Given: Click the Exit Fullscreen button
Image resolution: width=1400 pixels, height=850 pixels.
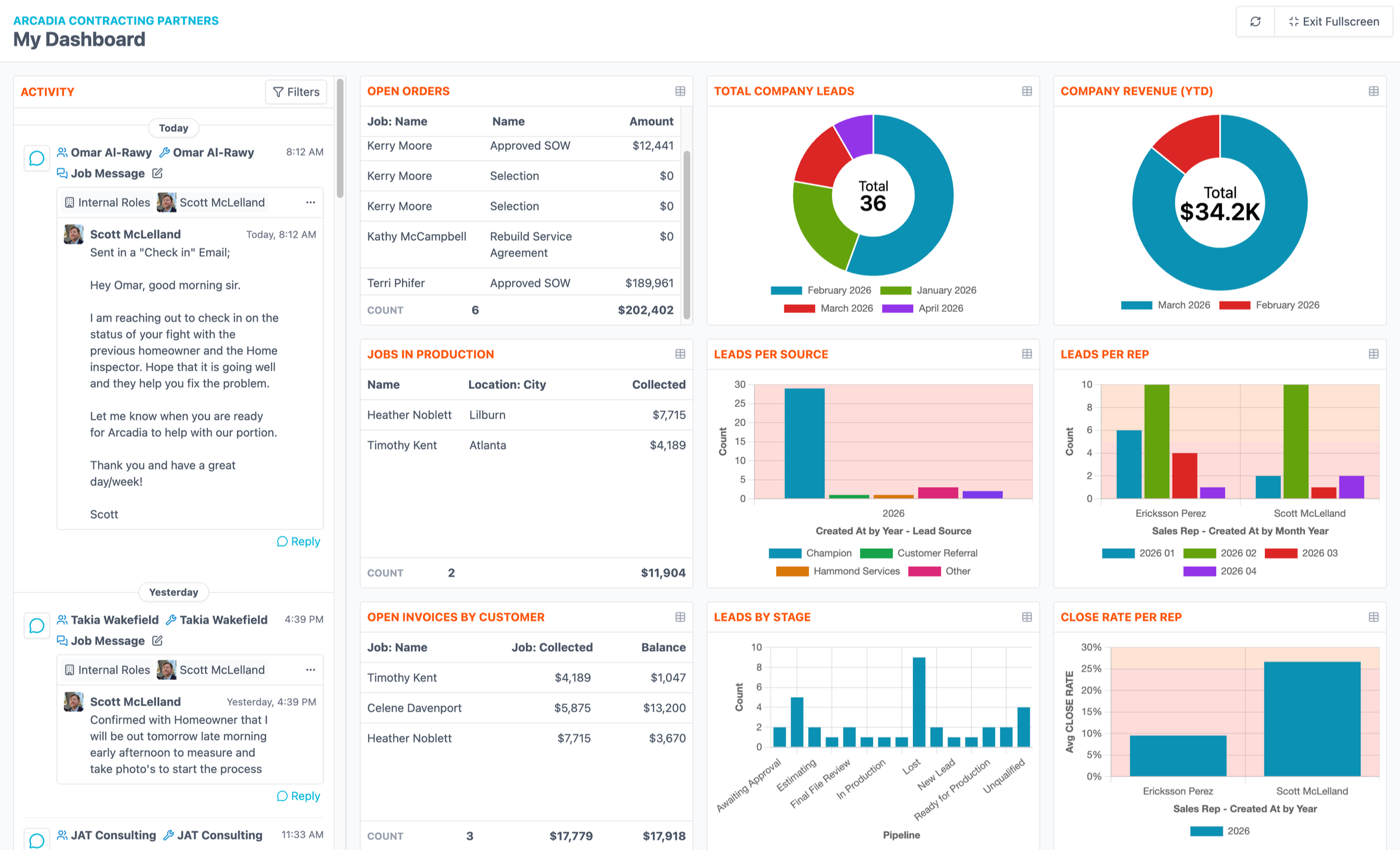Looking at the screenshot, I should point(1333,22).
